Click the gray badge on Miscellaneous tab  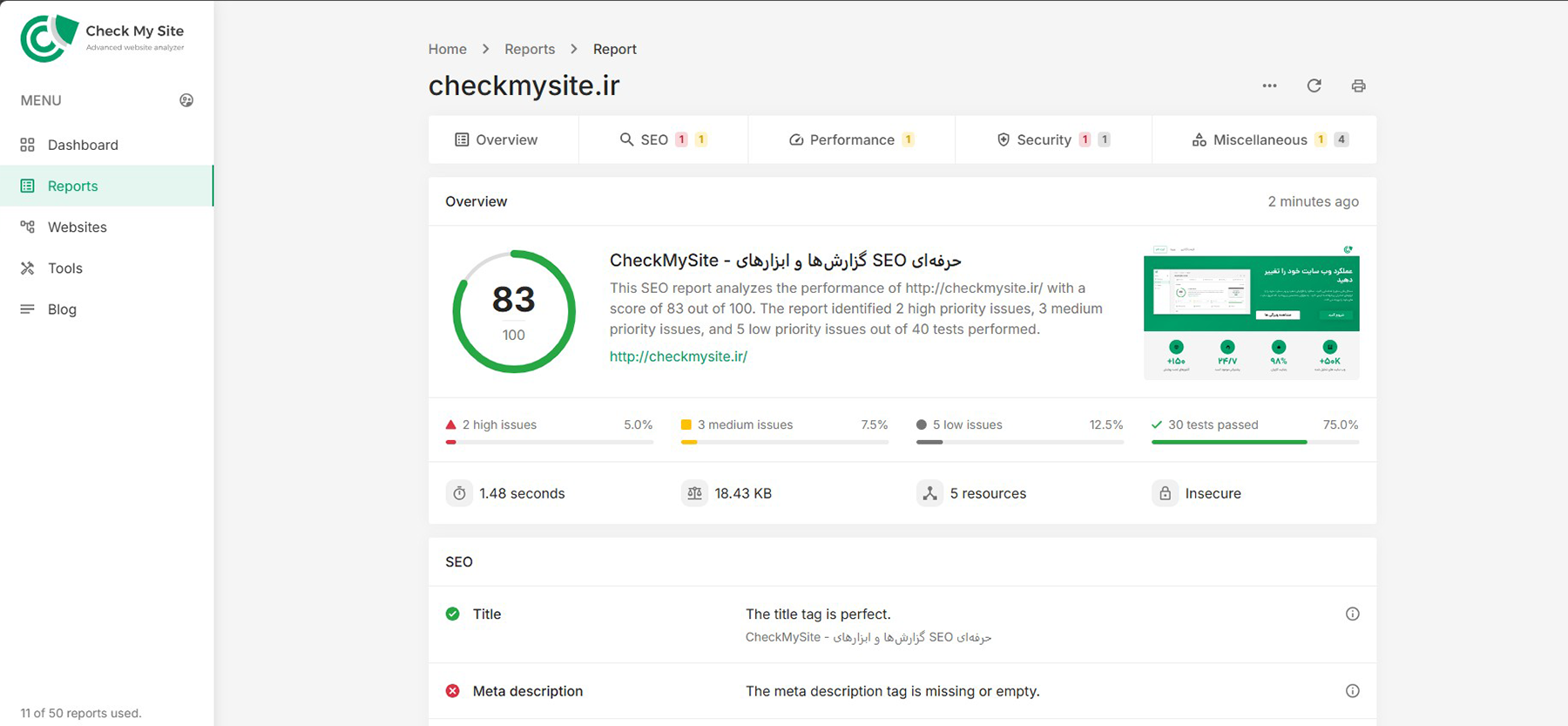point(1342,139)
